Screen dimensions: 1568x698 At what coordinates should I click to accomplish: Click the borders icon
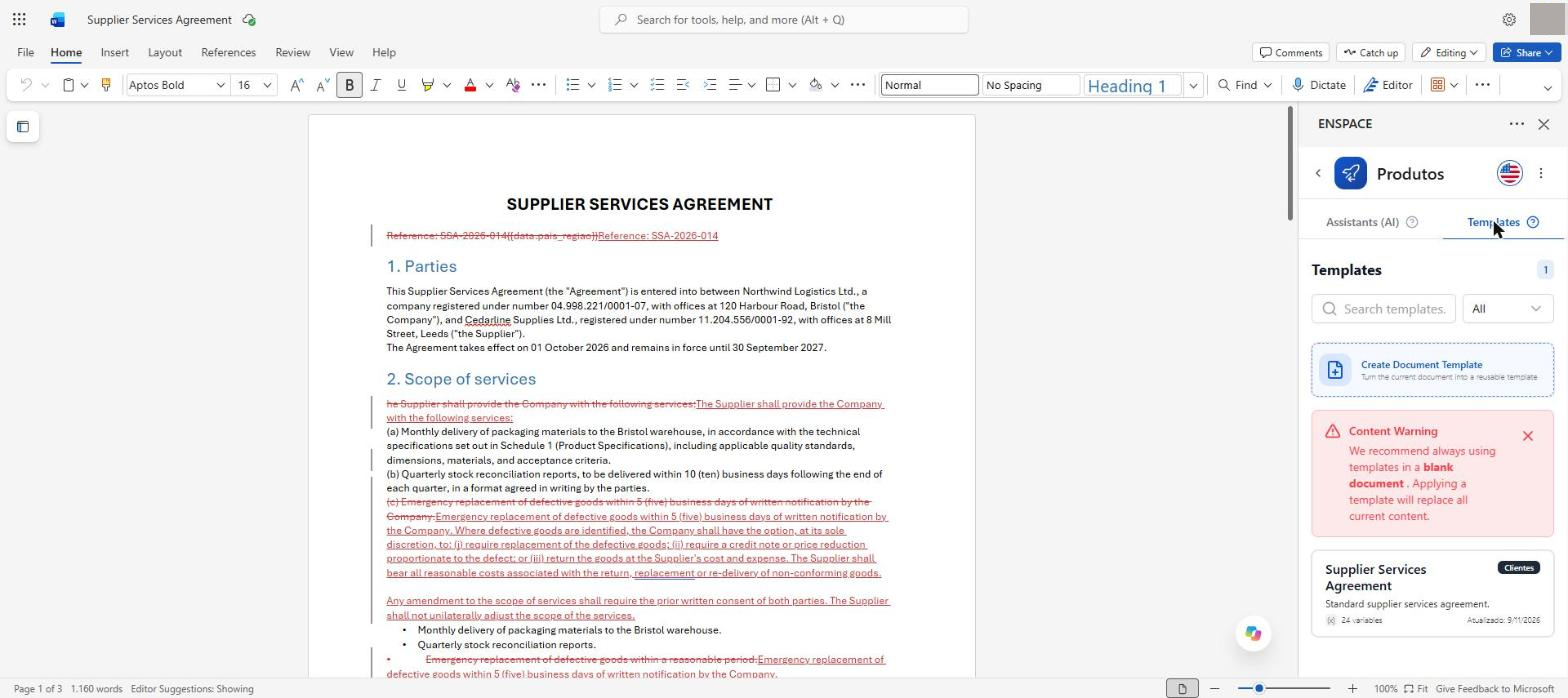coord(773,85)
